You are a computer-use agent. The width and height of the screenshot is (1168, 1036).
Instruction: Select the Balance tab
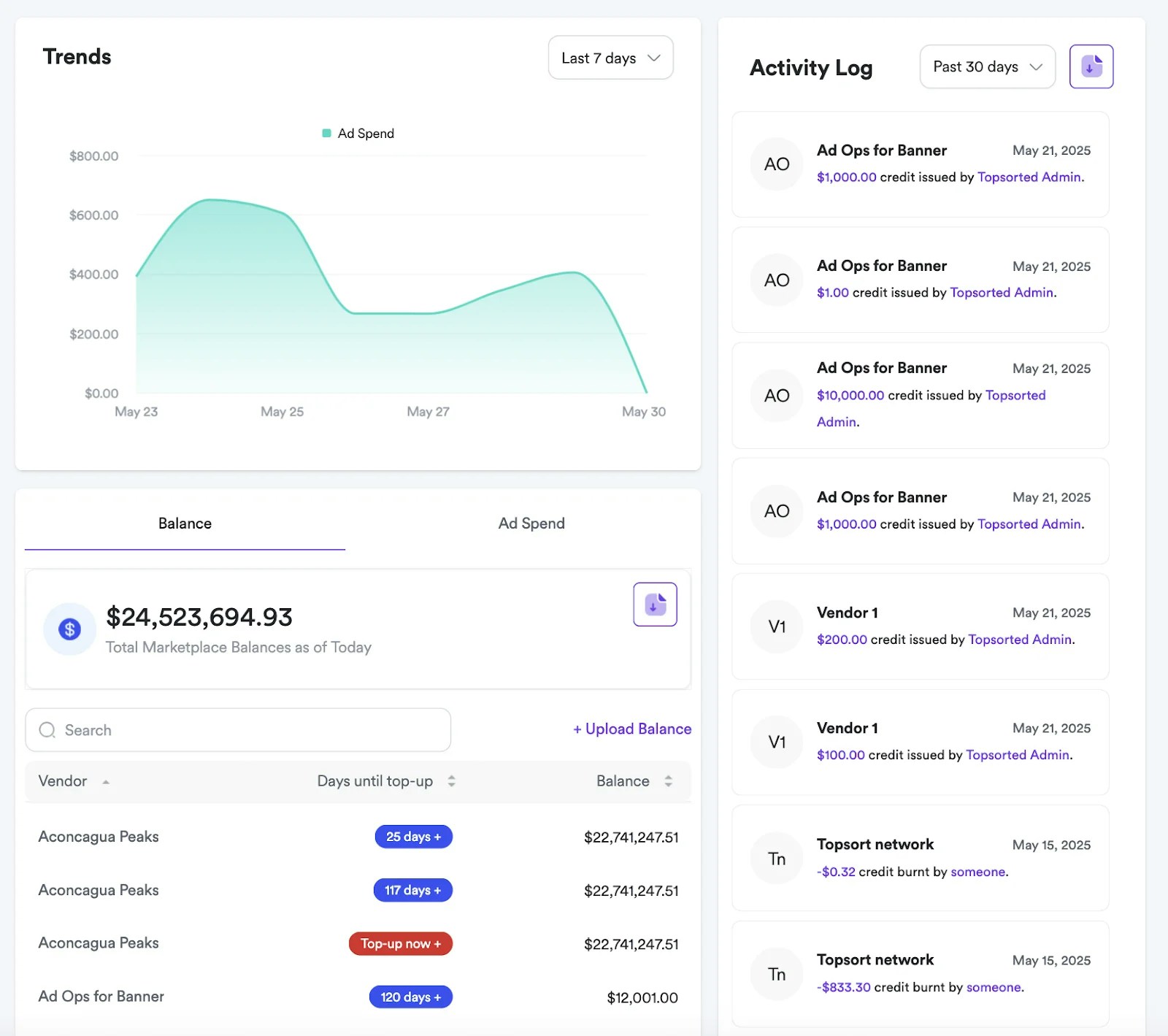click(x=184, y=523)
